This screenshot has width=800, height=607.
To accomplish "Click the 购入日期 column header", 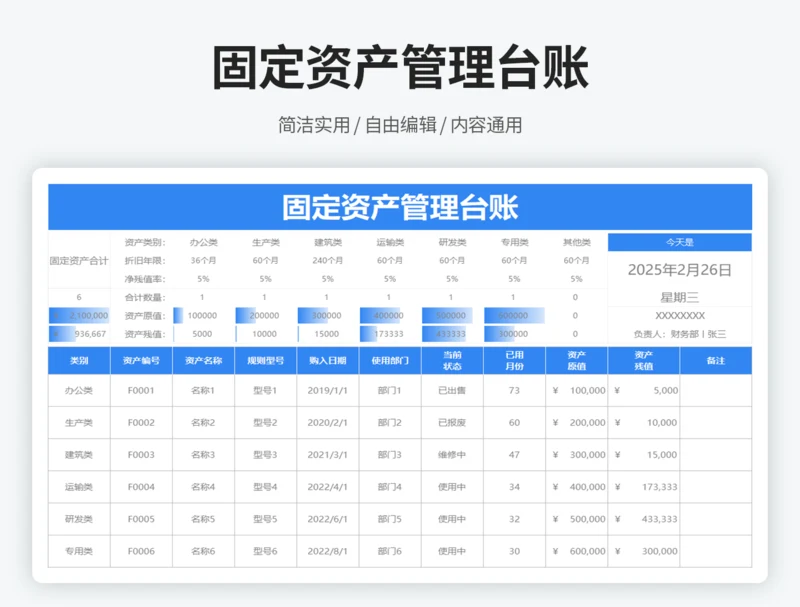I will [x=328, y=361].
